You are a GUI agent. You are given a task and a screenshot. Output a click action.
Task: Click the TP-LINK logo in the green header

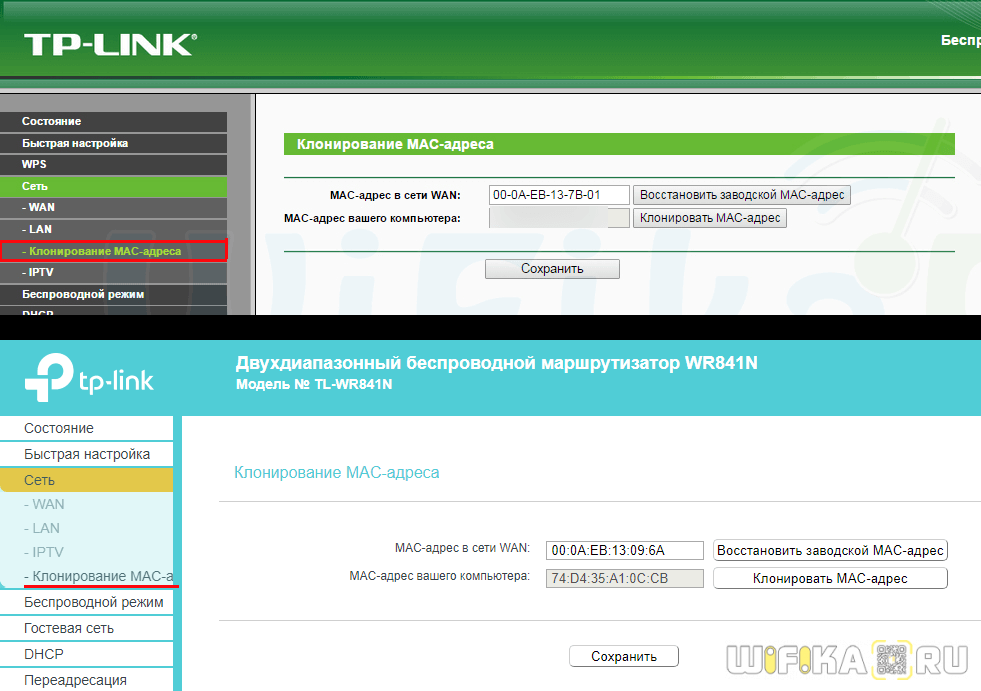click(110, 44)
